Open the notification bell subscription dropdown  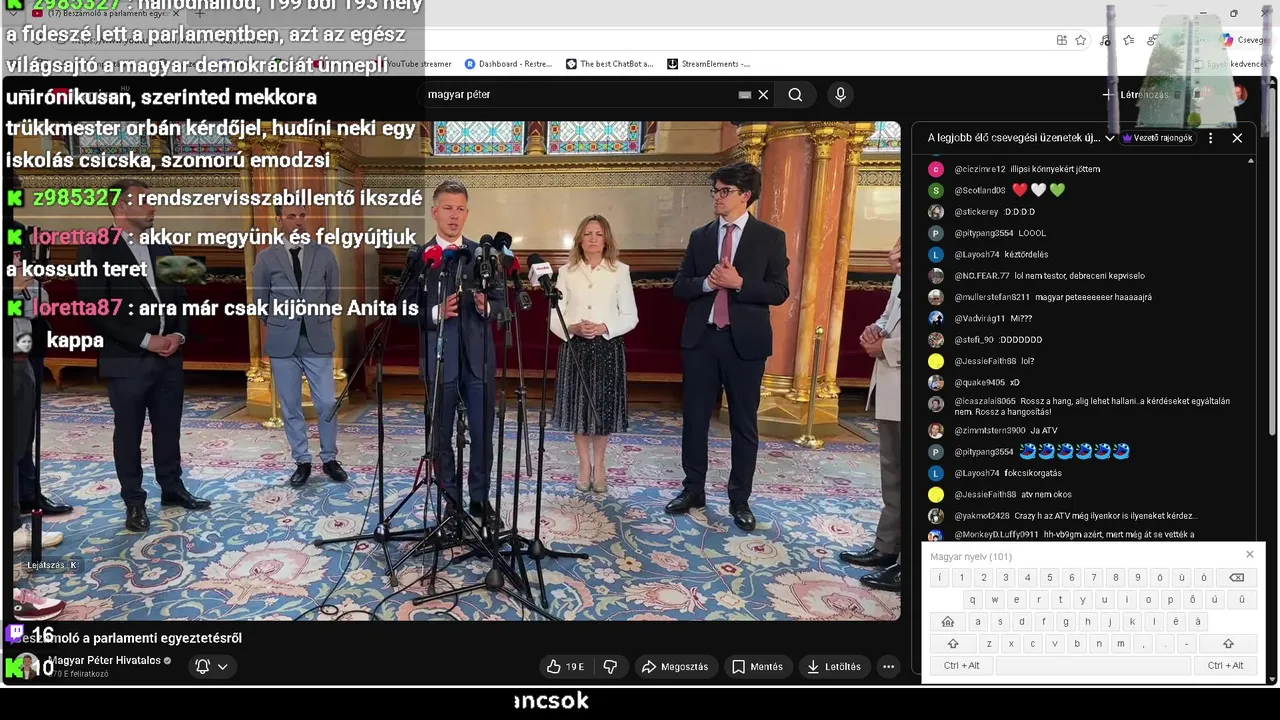(212, 666)
